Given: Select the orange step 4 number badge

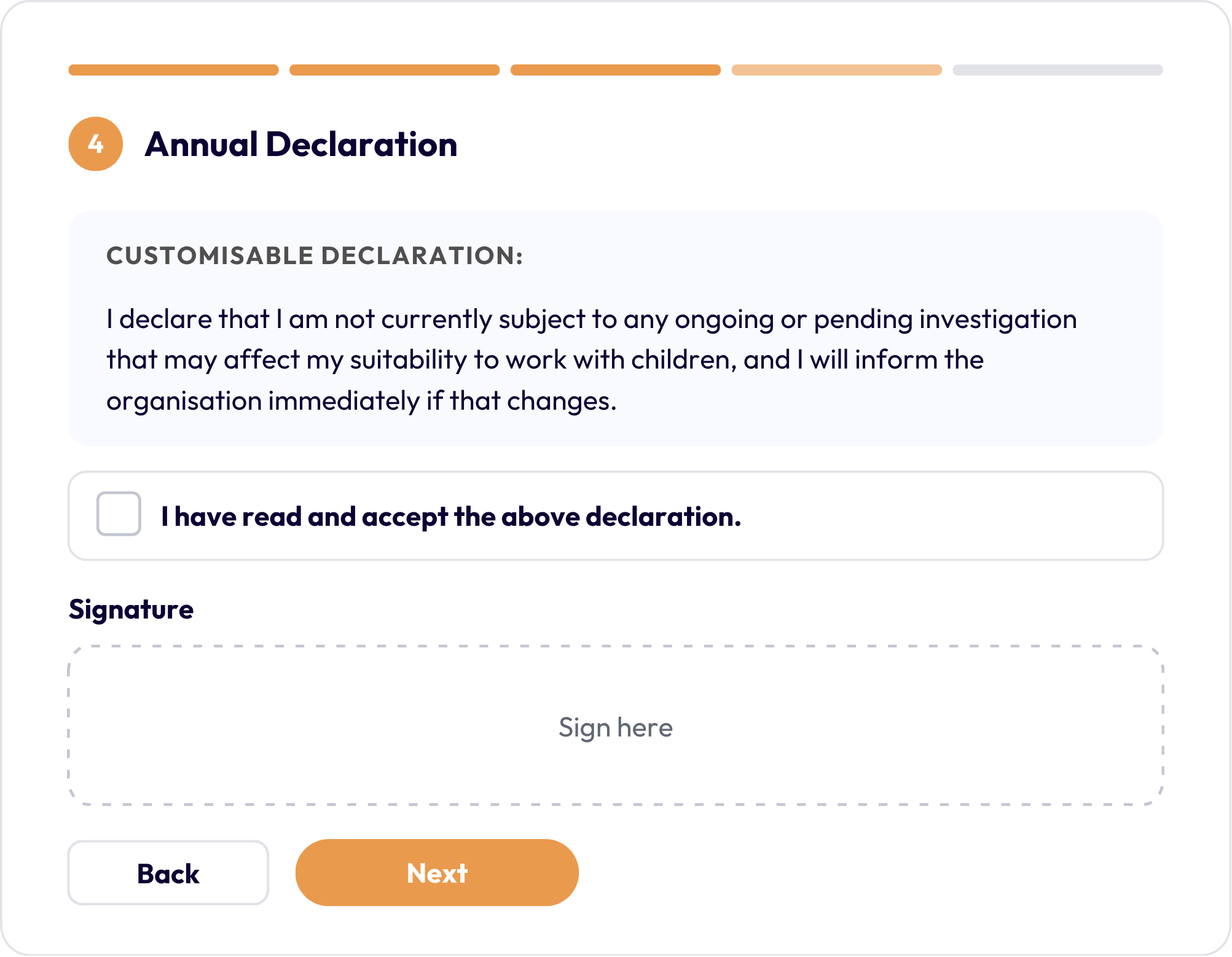Looking at the screenshot, I should click(x=96, y=144).
